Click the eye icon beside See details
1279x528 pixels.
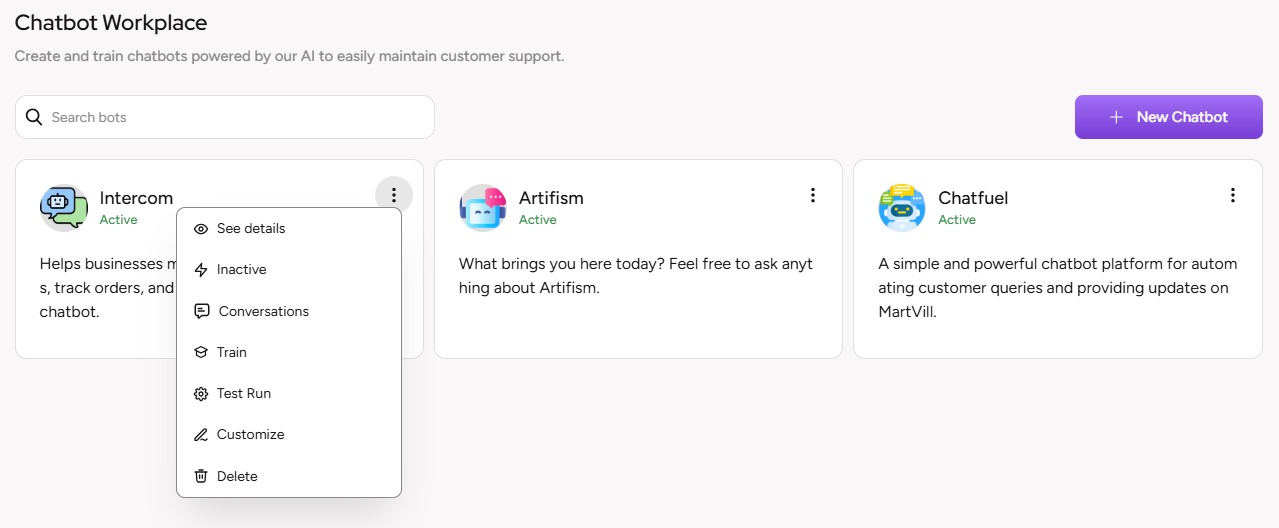point(201,229)
